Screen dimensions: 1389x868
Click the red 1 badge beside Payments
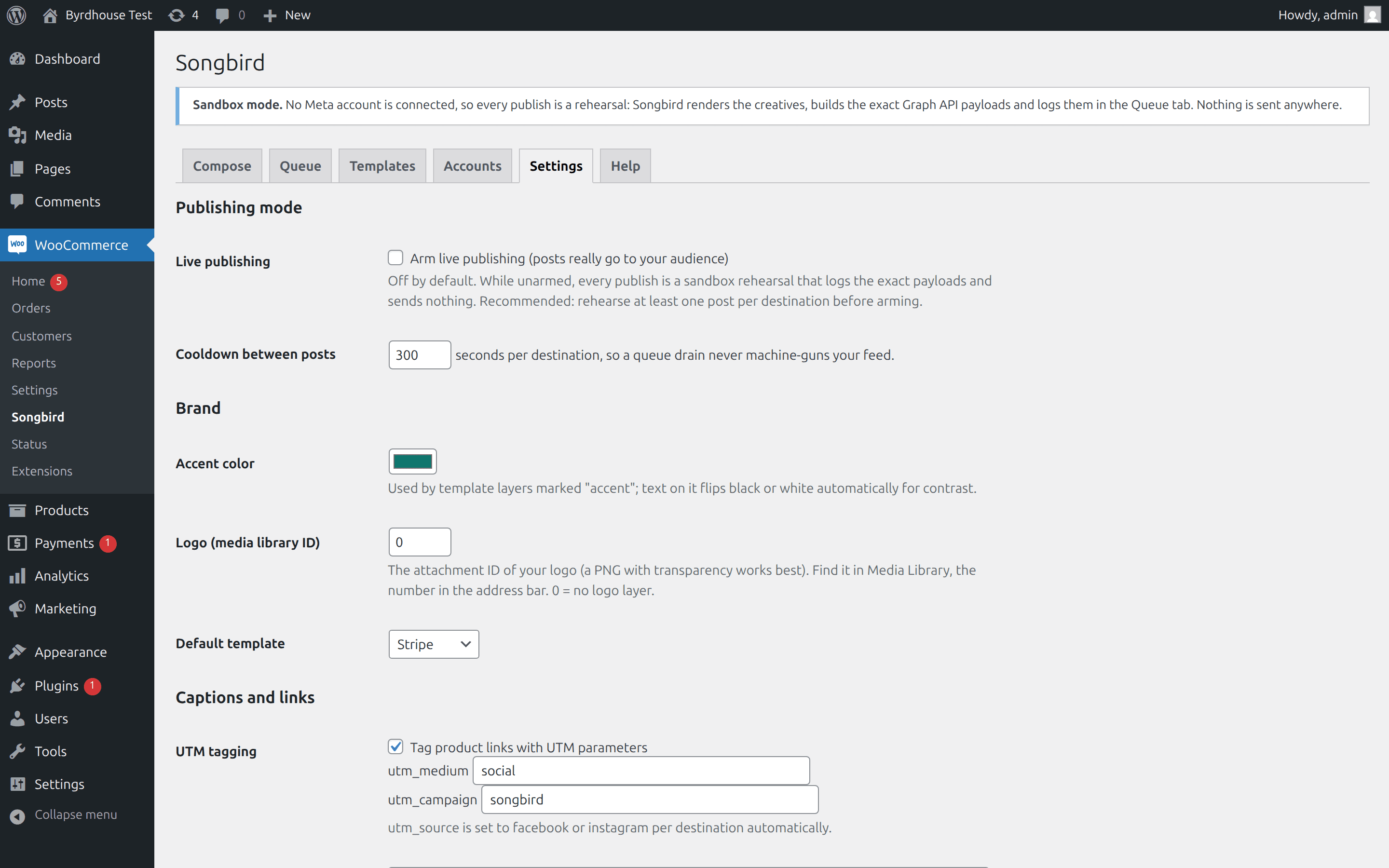coord(108,543)
